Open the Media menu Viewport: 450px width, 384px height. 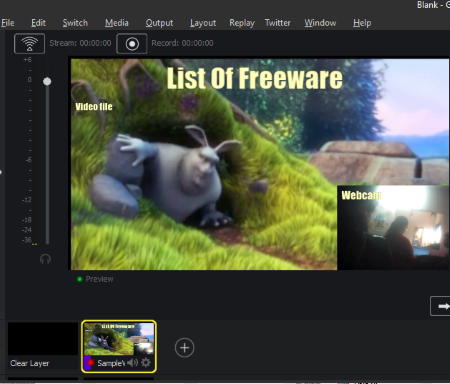[x=117, y=23]
